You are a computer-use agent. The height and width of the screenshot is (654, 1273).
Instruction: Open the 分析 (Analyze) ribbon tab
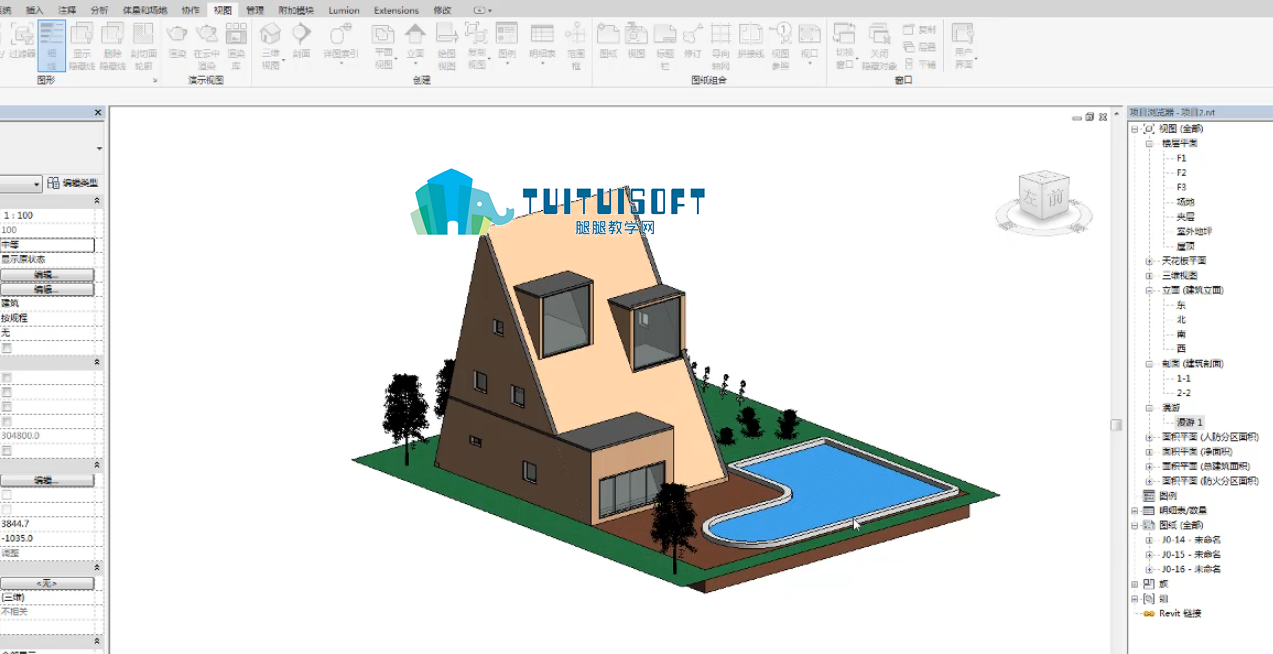[99, 10]
